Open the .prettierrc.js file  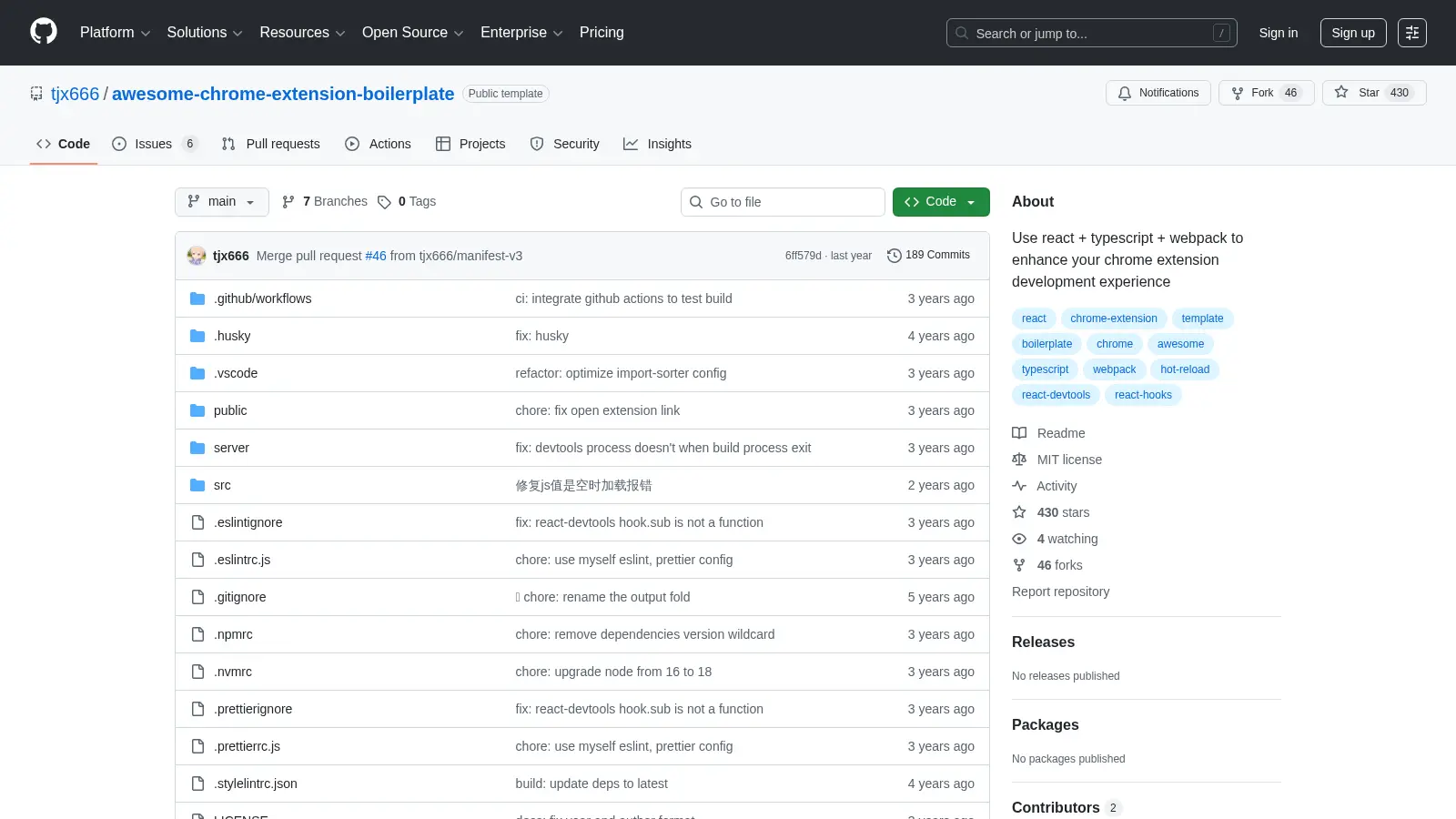click(x=247, y=746)
